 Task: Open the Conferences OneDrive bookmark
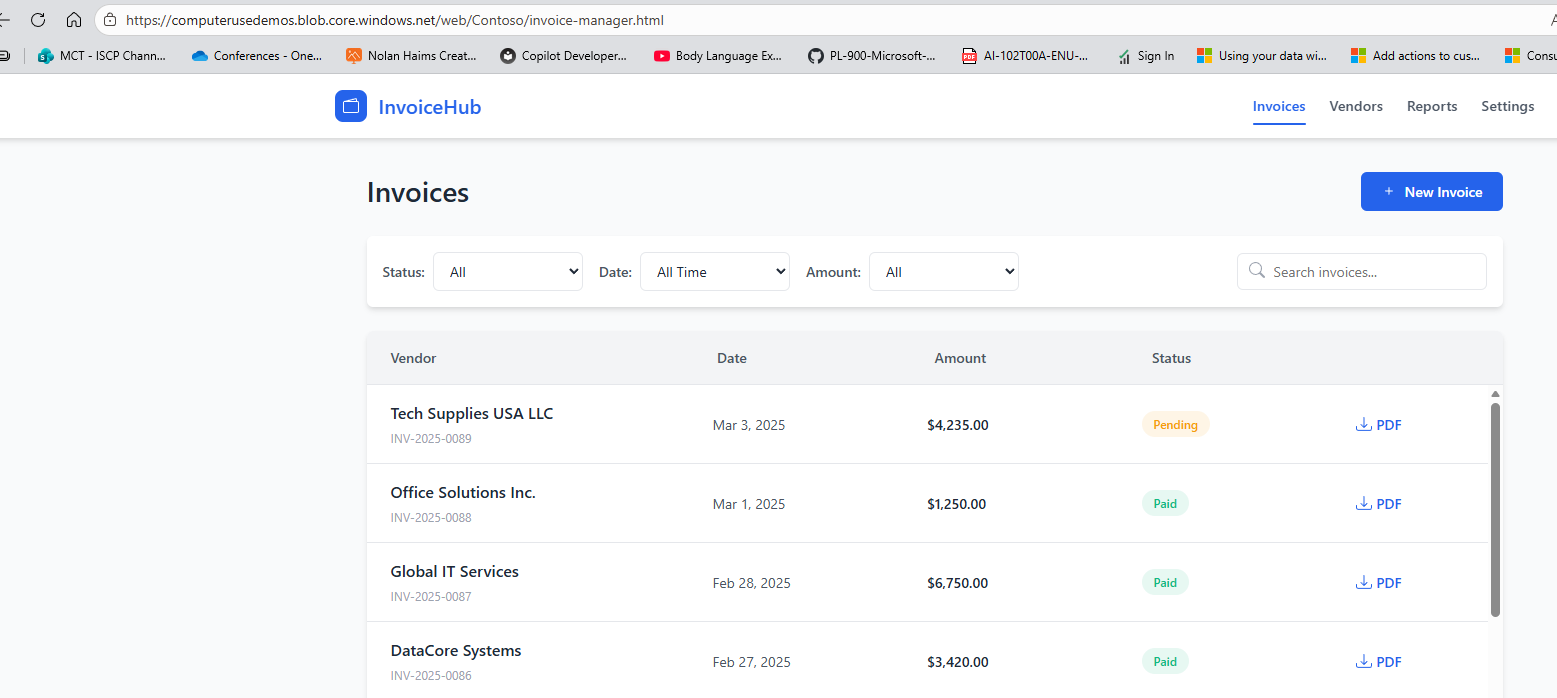257,56
